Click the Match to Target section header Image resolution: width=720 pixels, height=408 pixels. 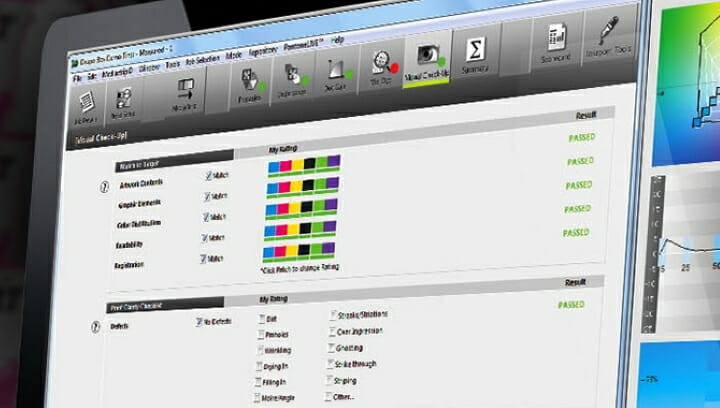click(174, 159)
